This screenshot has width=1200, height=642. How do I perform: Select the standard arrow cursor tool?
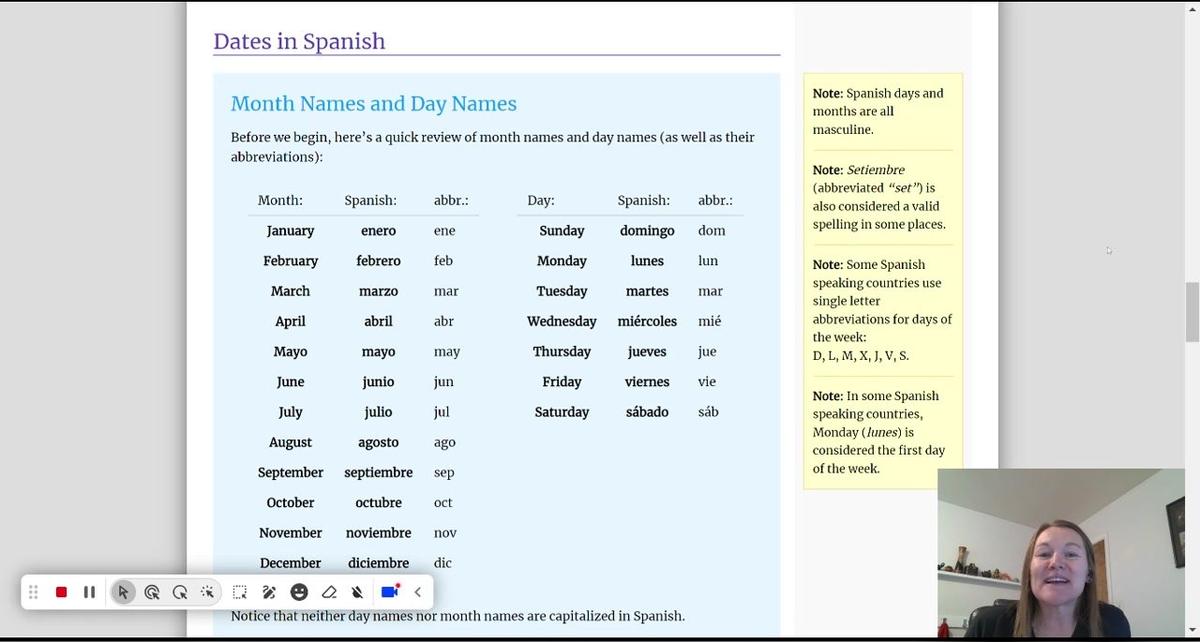[123, 592]
